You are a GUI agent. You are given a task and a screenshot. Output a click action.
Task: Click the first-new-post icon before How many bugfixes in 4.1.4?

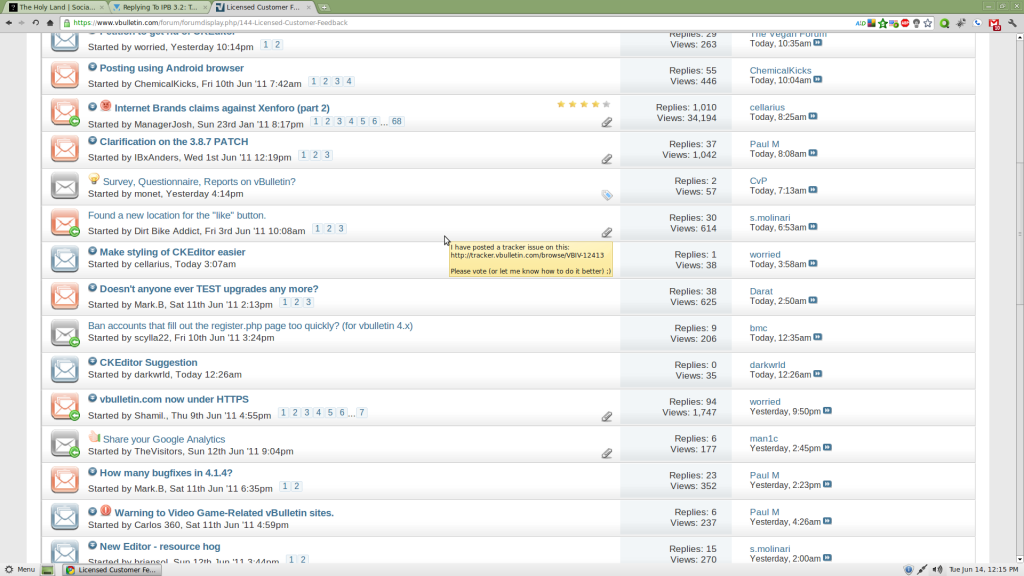pos(92,472)
